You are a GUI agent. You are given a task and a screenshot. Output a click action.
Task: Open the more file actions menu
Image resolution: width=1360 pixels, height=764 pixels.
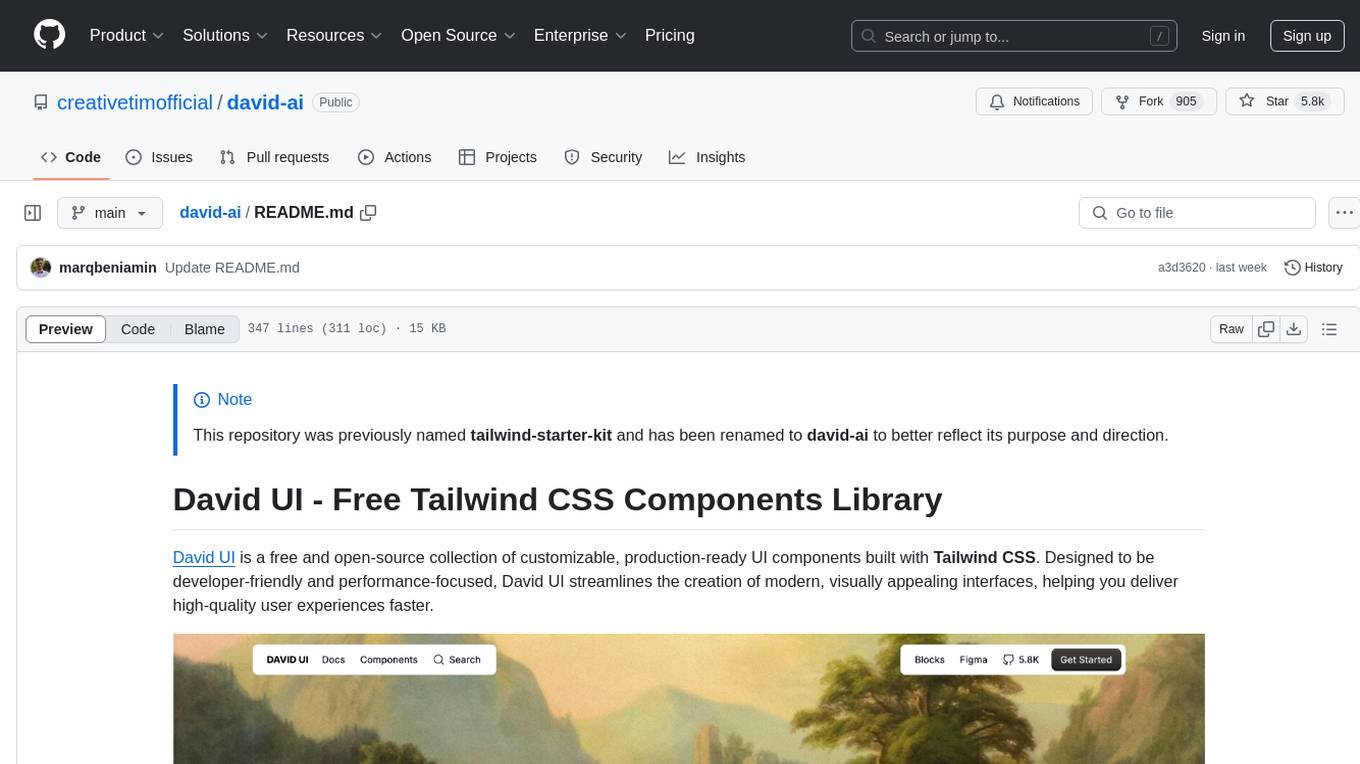tap(1344, 213)
